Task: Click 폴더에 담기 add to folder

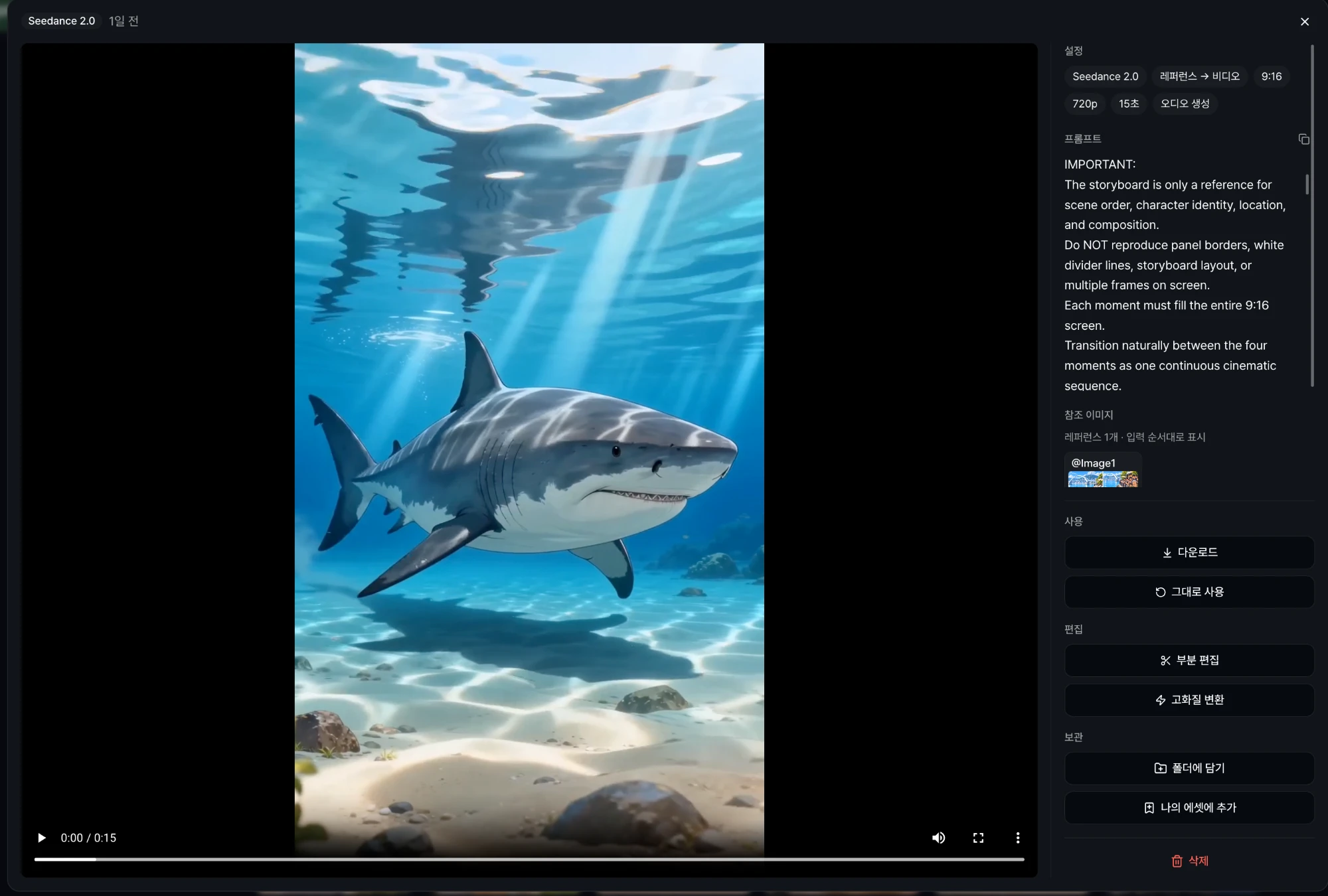Action: click(x=1189, y=768)
